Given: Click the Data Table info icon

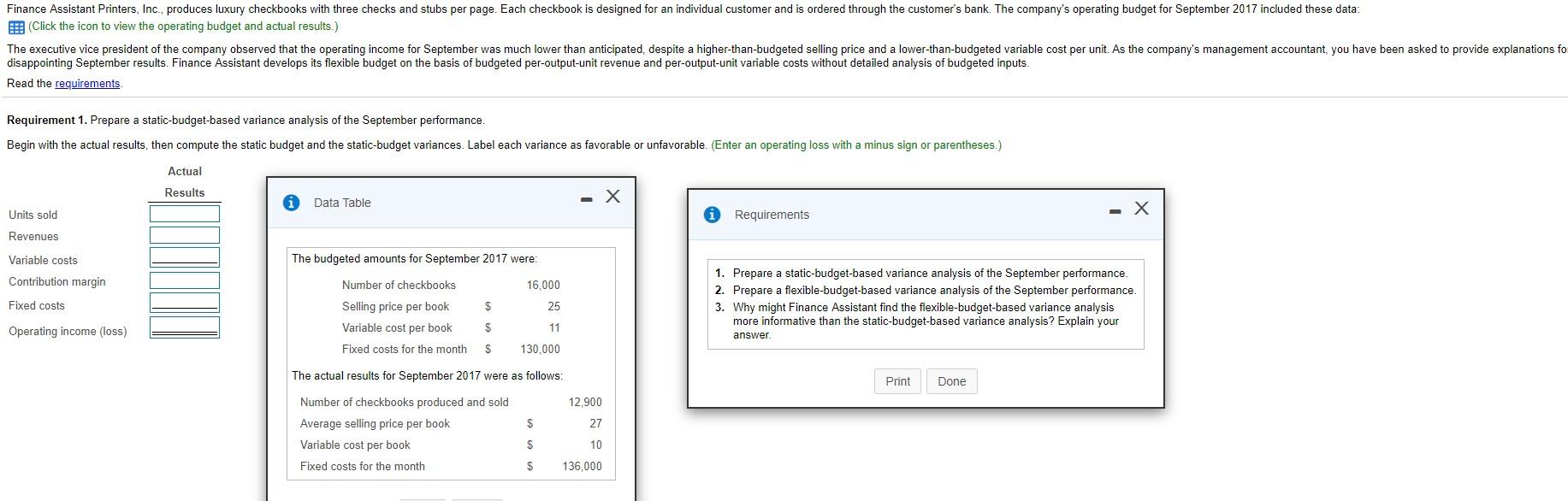Looking at the screenshot, I should pos(292,203).
